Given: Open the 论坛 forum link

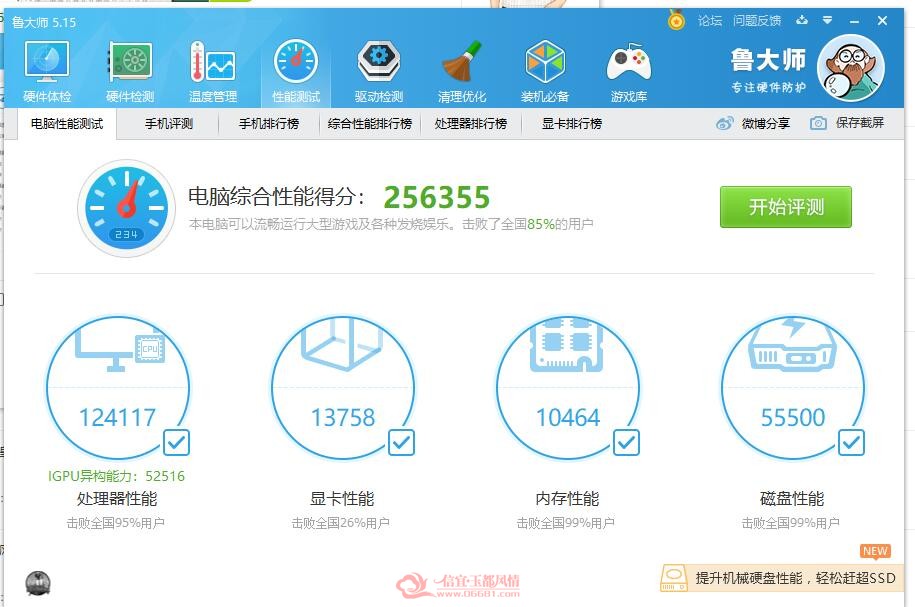Looking at the screenshot, I should coord(710,21).
